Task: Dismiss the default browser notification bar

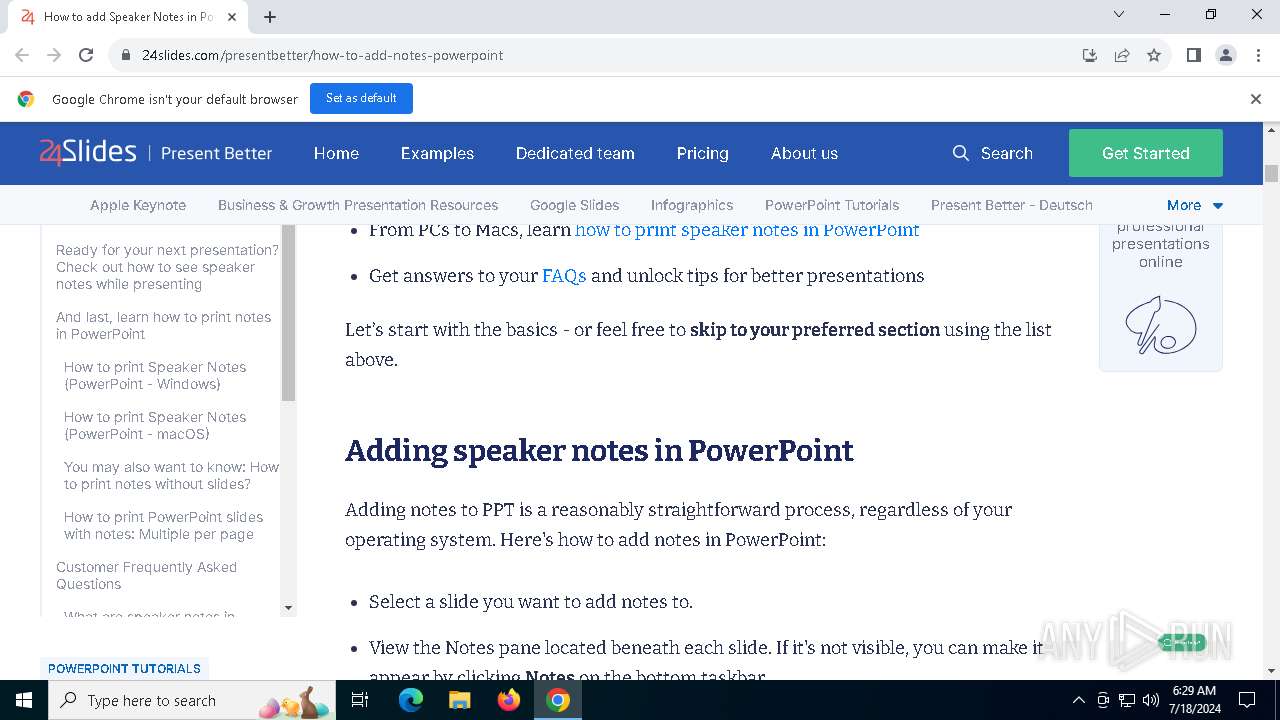Action: point(1256,99)
